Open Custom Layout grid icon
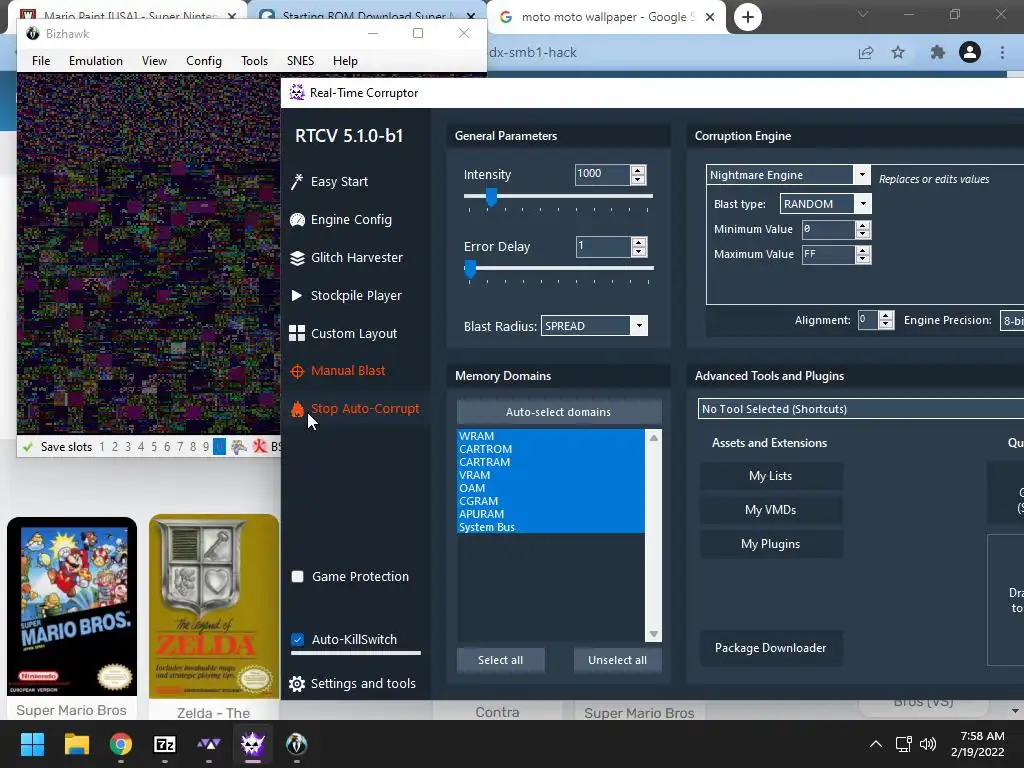 point(296,333)
